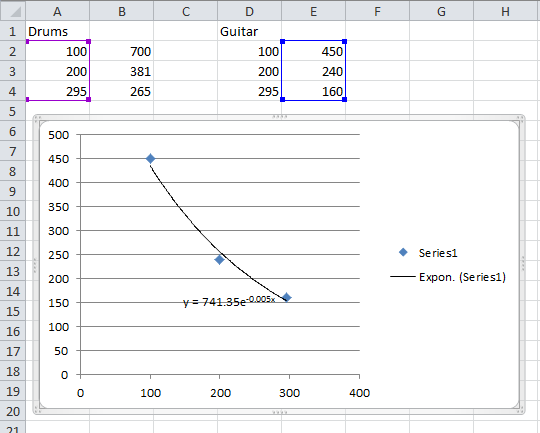This screenshot has height=433, width=540.
Task: Click the Expon. (Series1) legend entry
Action: coord(448,277)
